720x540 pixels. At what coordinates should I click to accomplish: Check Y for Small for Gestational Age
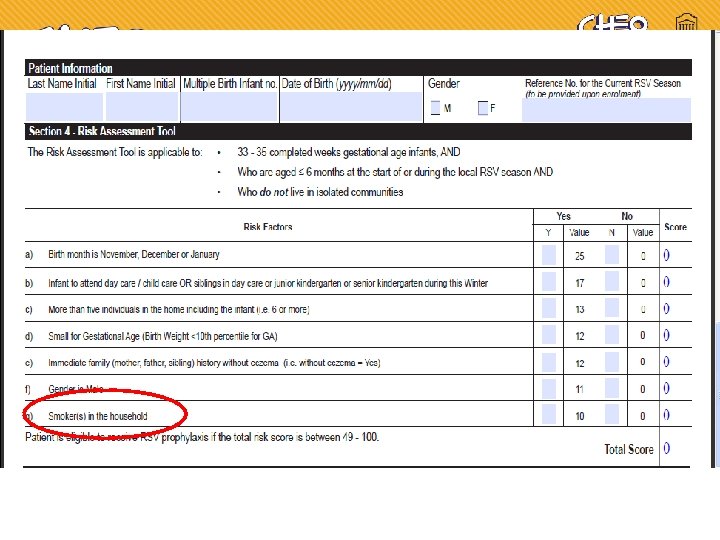pyautogui.click(x=549, y=335)
